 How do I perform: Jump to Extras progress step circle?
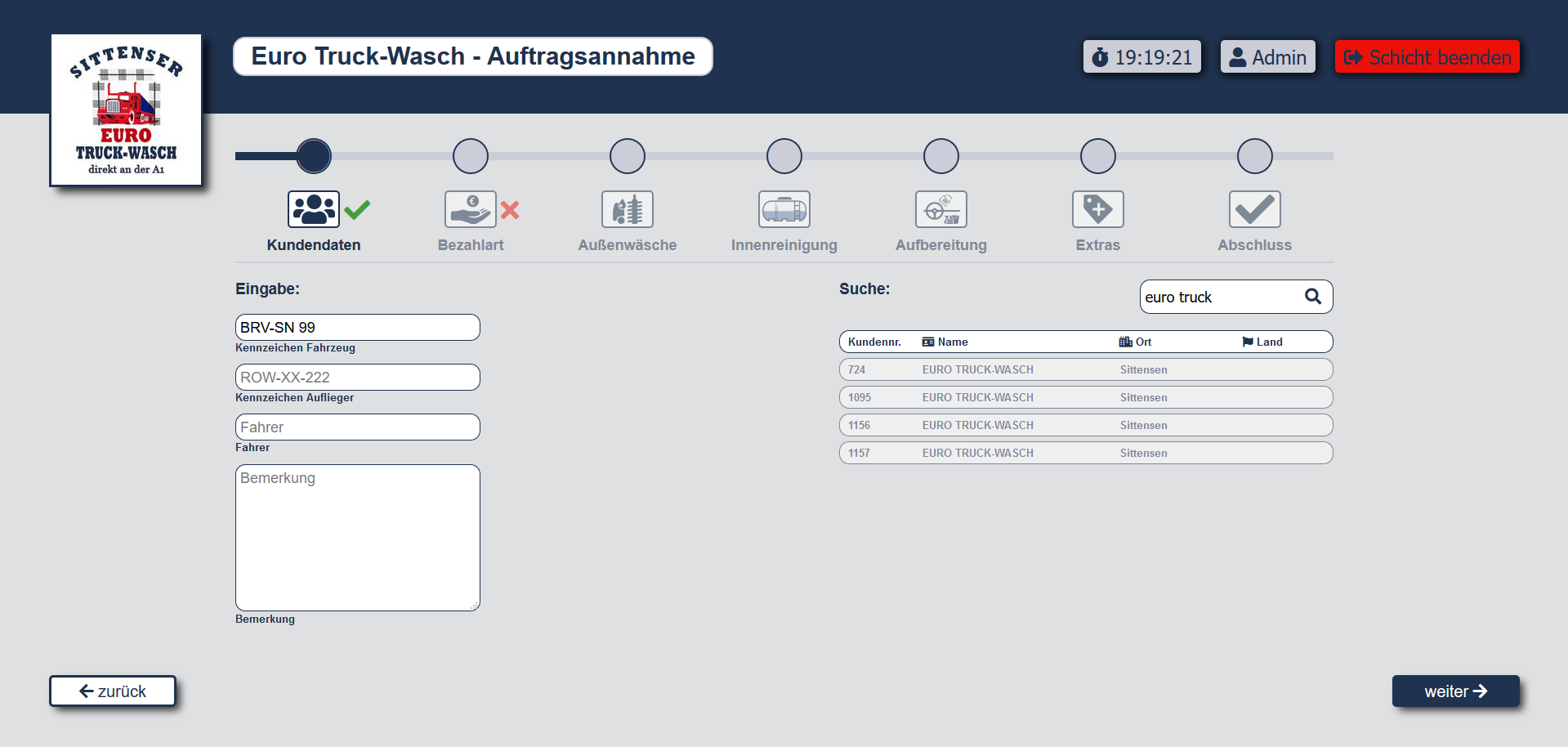tap(1098, 156)
